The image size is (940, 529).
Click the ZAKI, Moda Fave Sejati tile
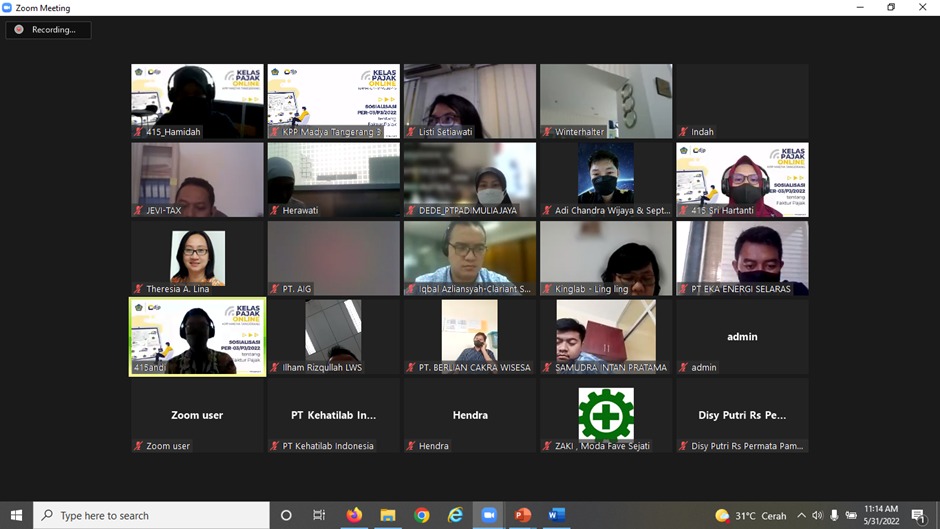pyautogui.click(x=606, y=415)
